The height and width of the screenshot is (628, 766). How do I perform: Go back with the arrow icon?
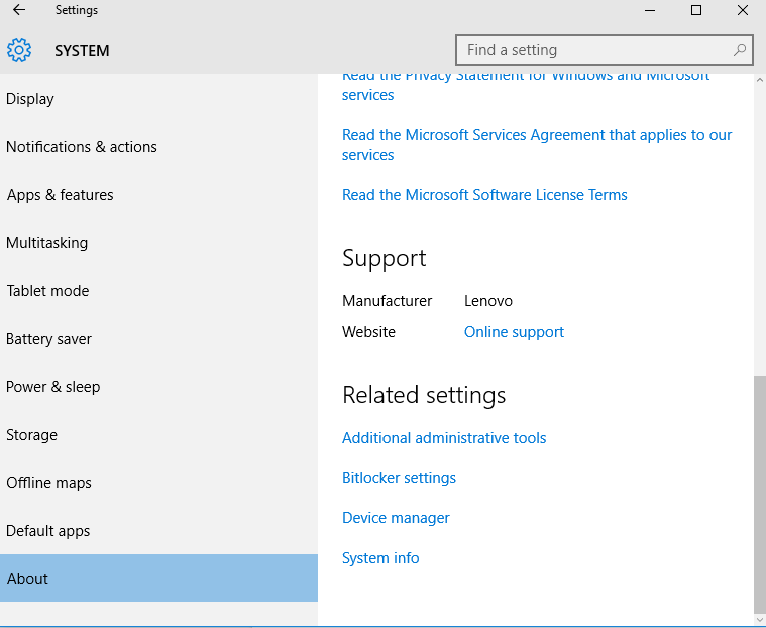coord(19,10)
